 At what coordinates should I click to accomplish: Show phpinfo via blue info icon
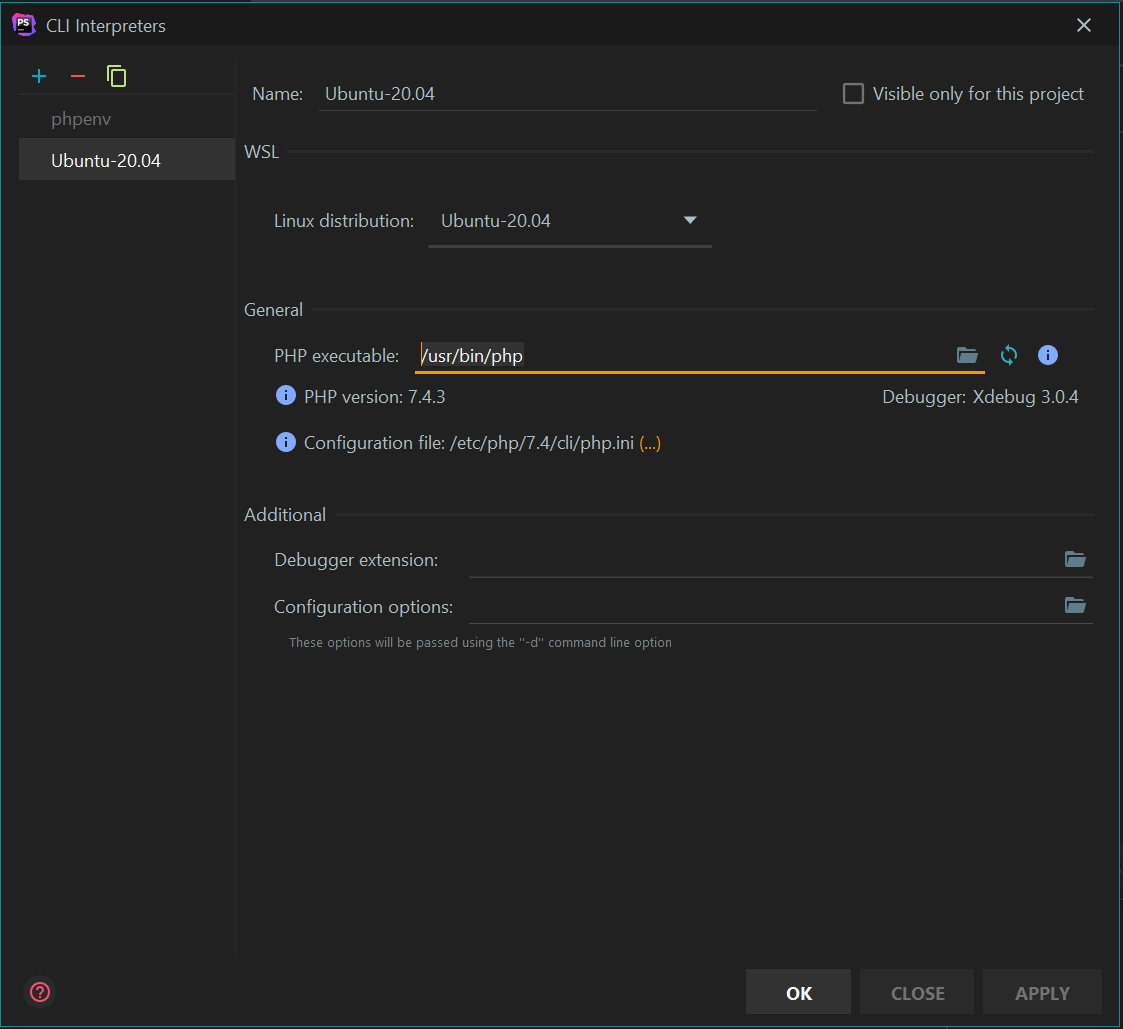click(x=1047, y=355)
